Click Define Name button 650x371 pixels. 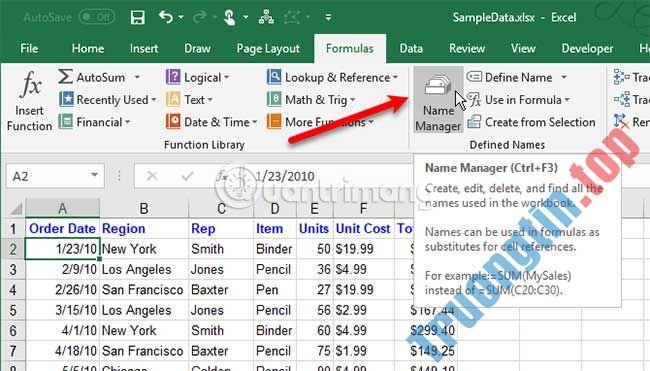pos(511,77)
